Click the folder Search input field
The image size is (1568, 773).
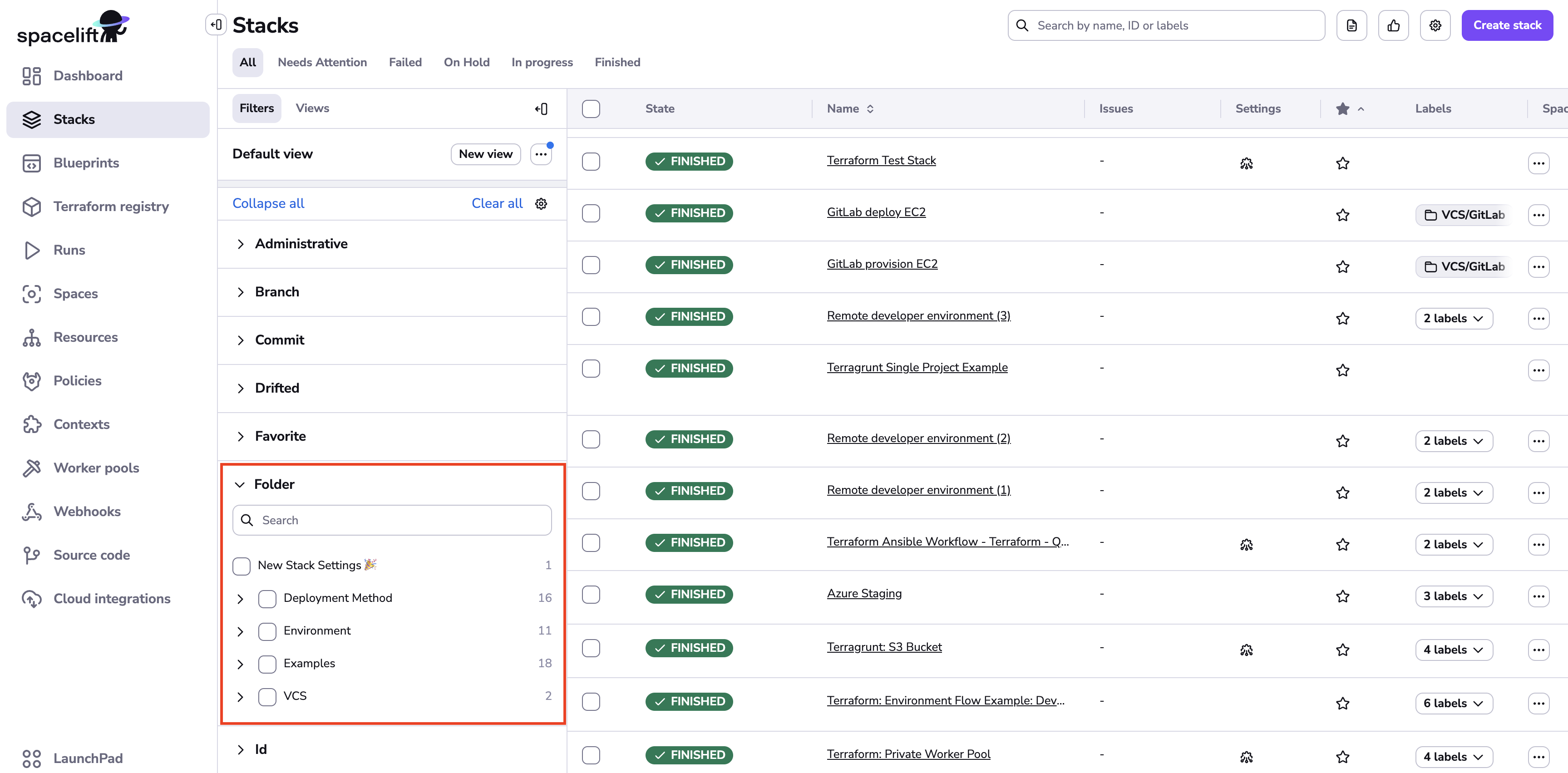tap(402, 521)
